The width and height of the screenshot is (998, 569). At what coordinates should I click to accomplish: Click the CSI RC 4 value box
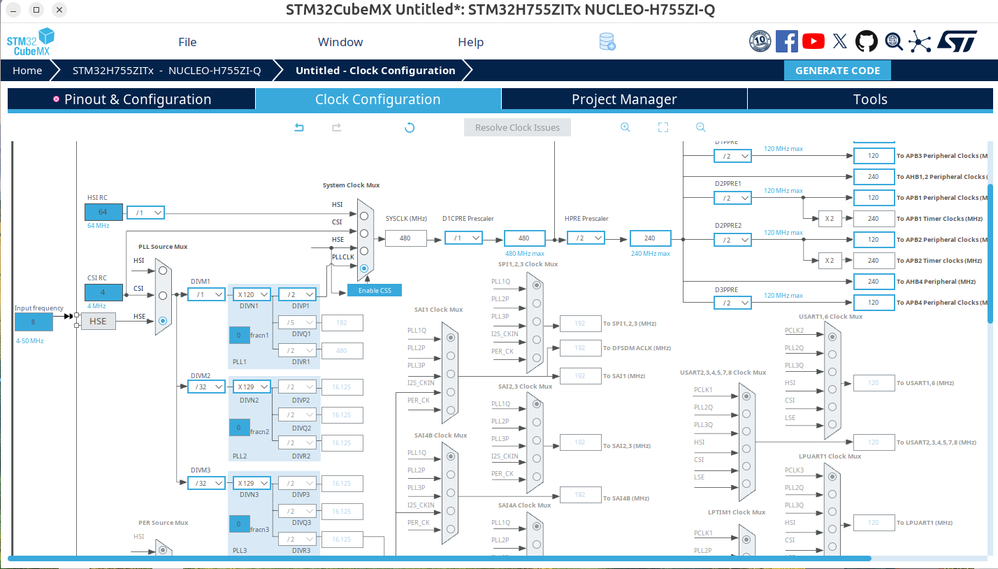point(103,292)
